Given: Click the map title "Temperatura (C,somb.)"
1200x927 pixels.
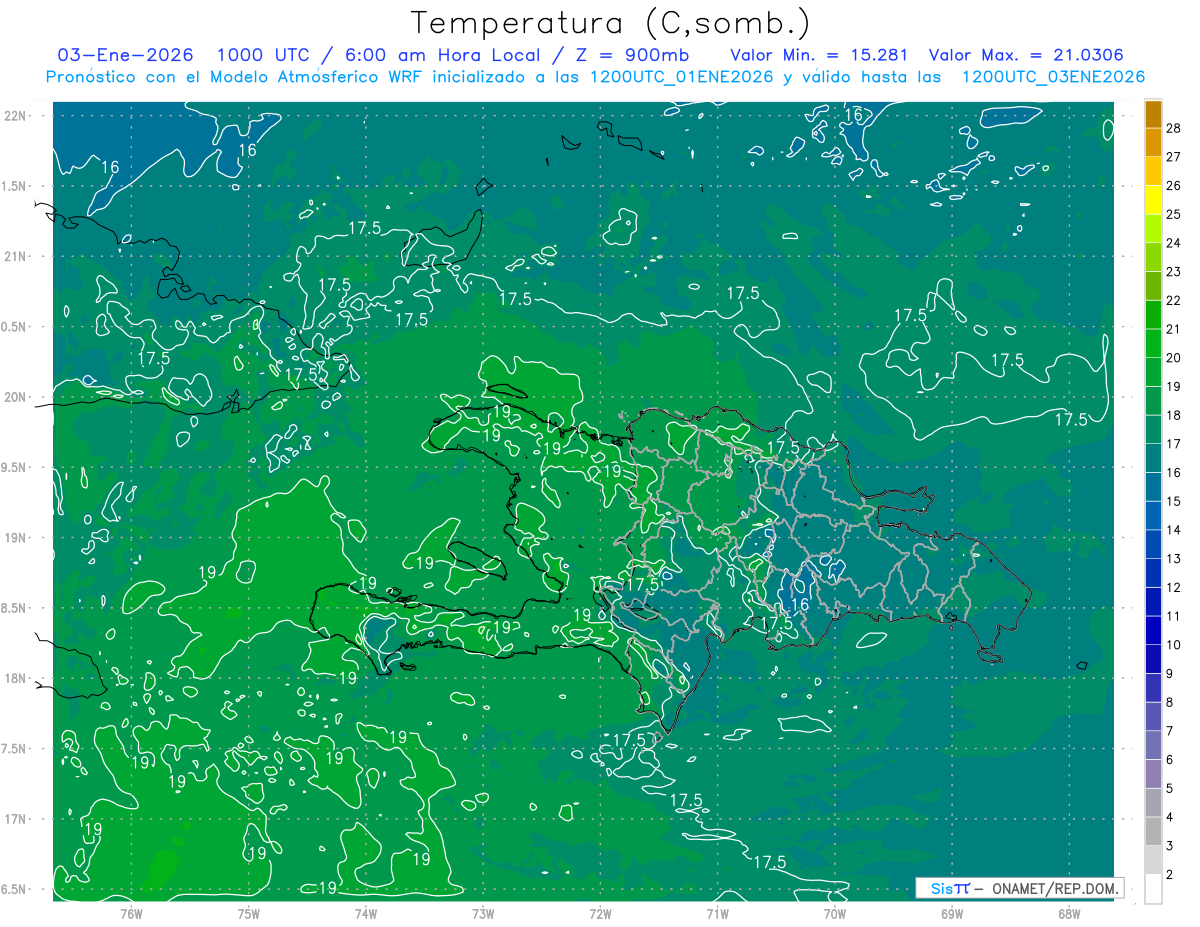Looking at the screenshot, I should [x=610, y=23].
